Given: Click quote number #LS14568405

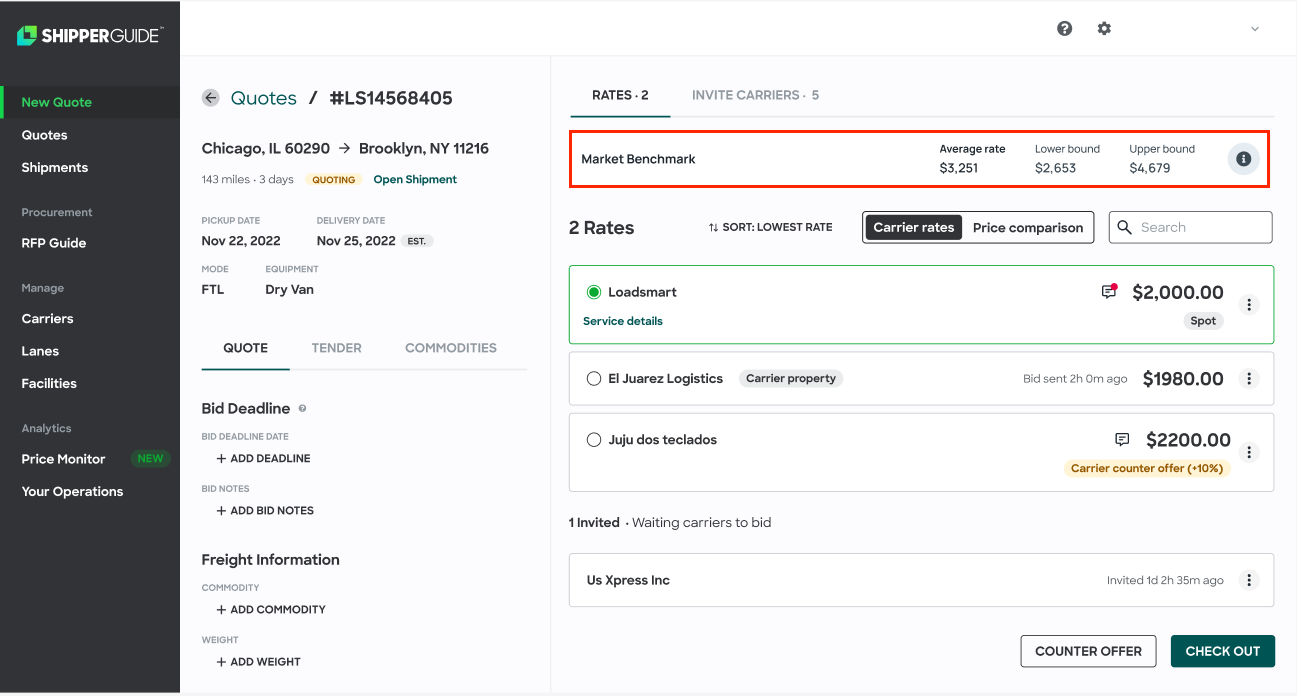Looking at the screenshot, I should pos(391,98).
